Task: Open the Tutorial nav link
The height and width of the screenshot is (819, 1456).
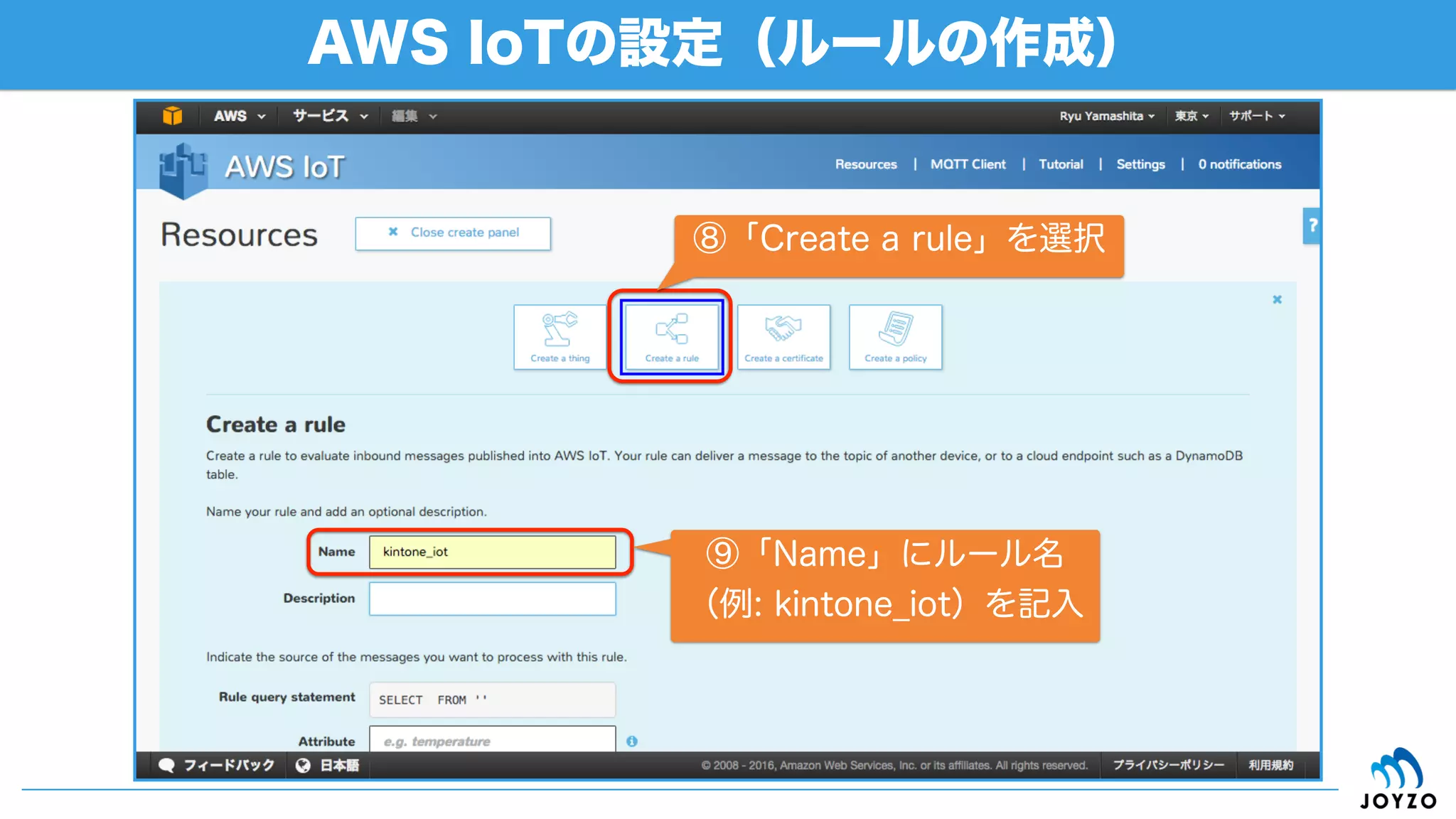Action: pos(1061,164)
